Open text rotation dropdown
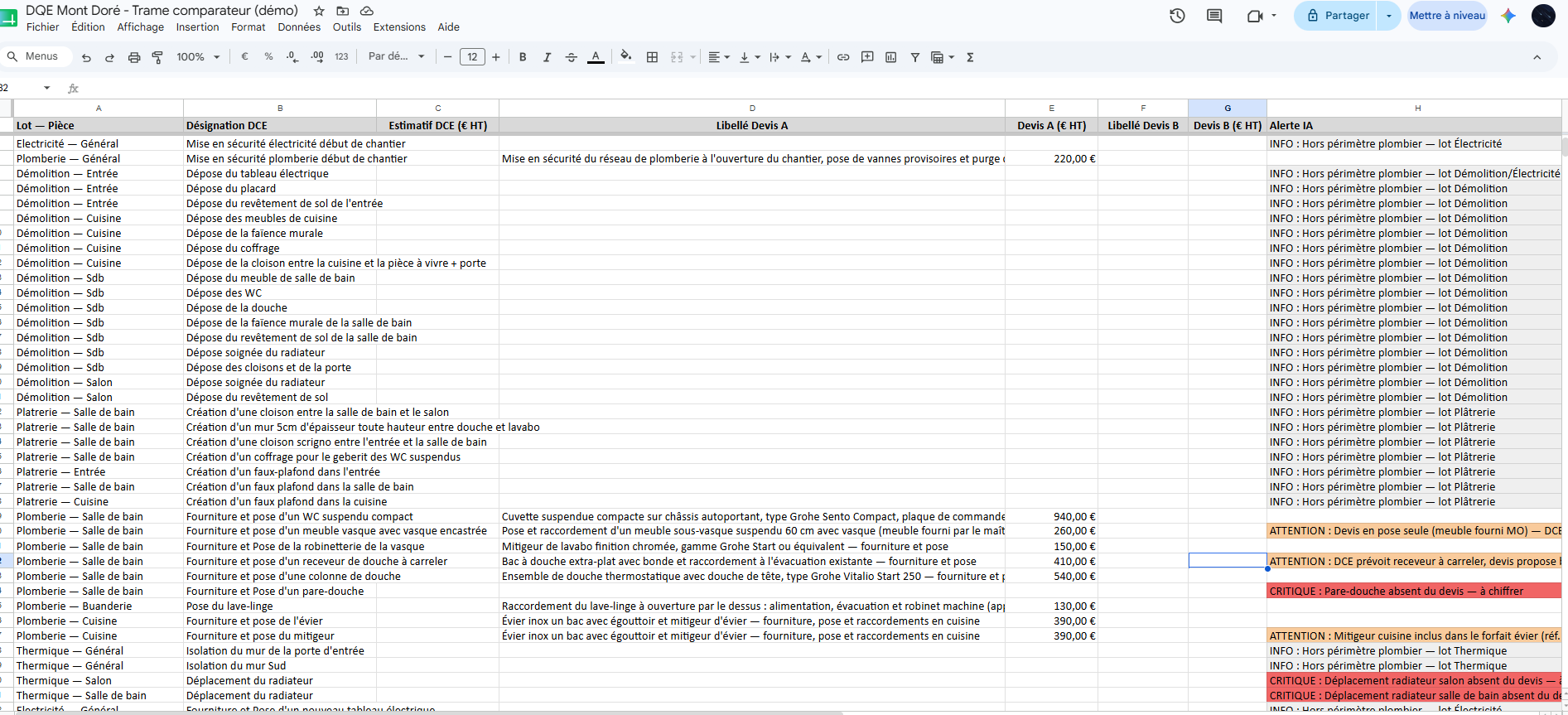 810,57
